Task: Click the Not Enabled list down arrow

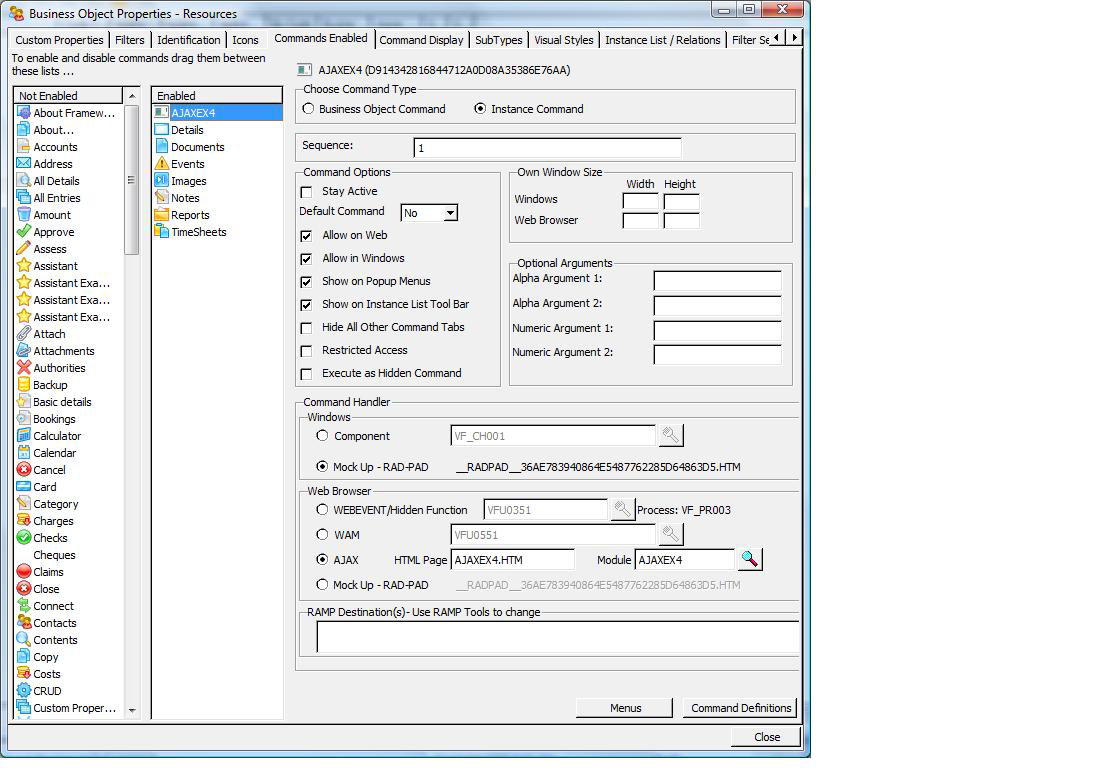Action: pos(132,710)
